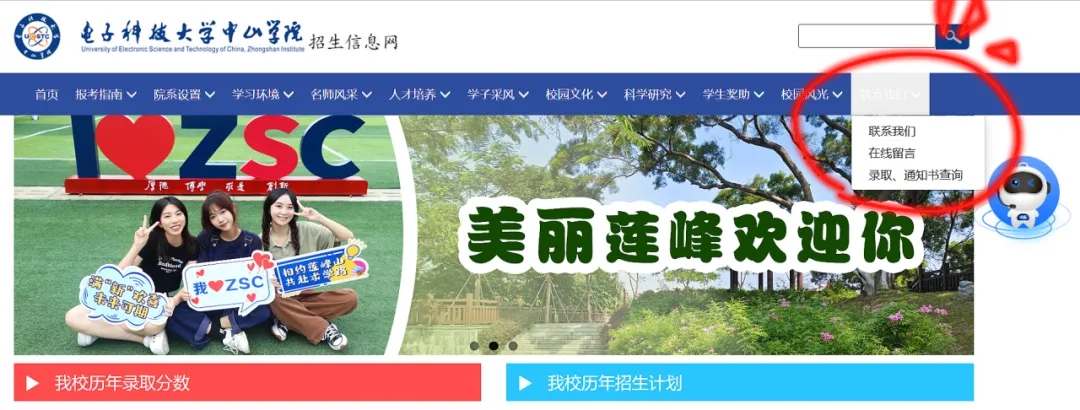Focus the search text field

tap(866, 37)
